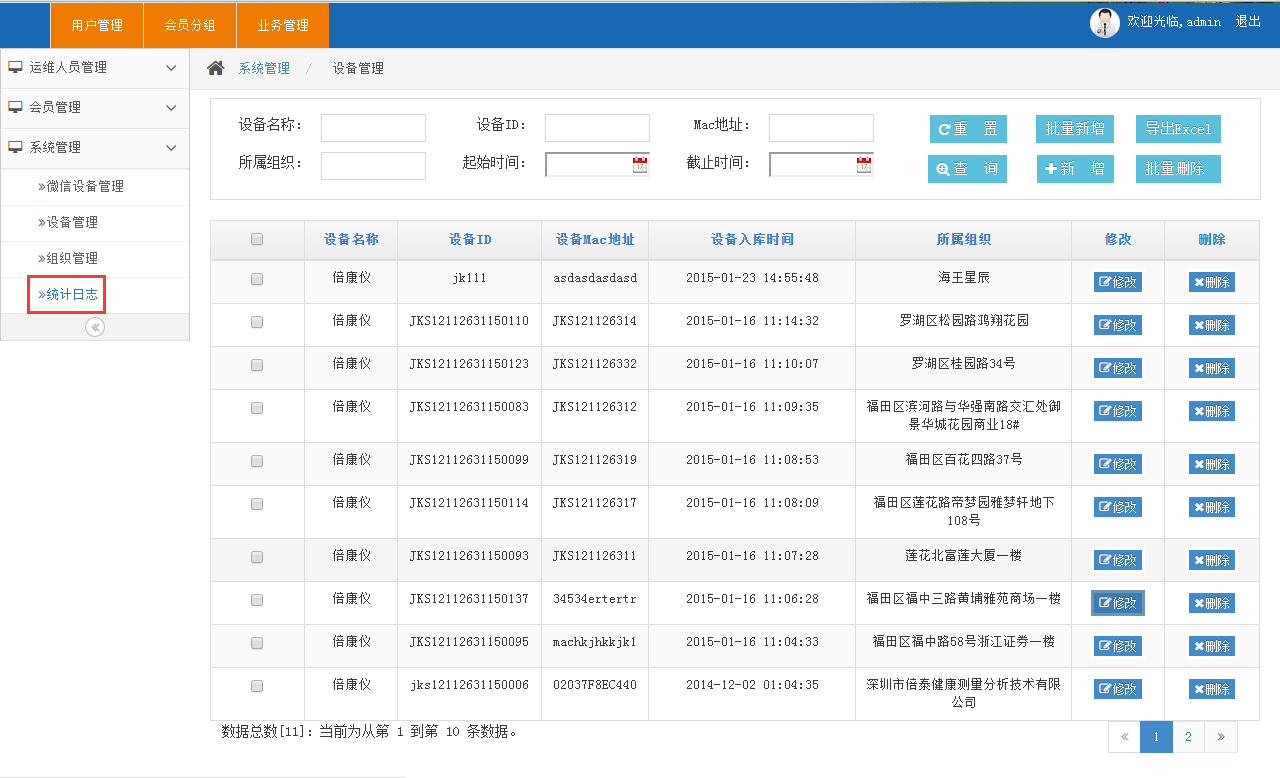Click the 查询 search button
The width and height of the screenshot is (1280, 778).
pyautogui.click(x=968, y=169)
